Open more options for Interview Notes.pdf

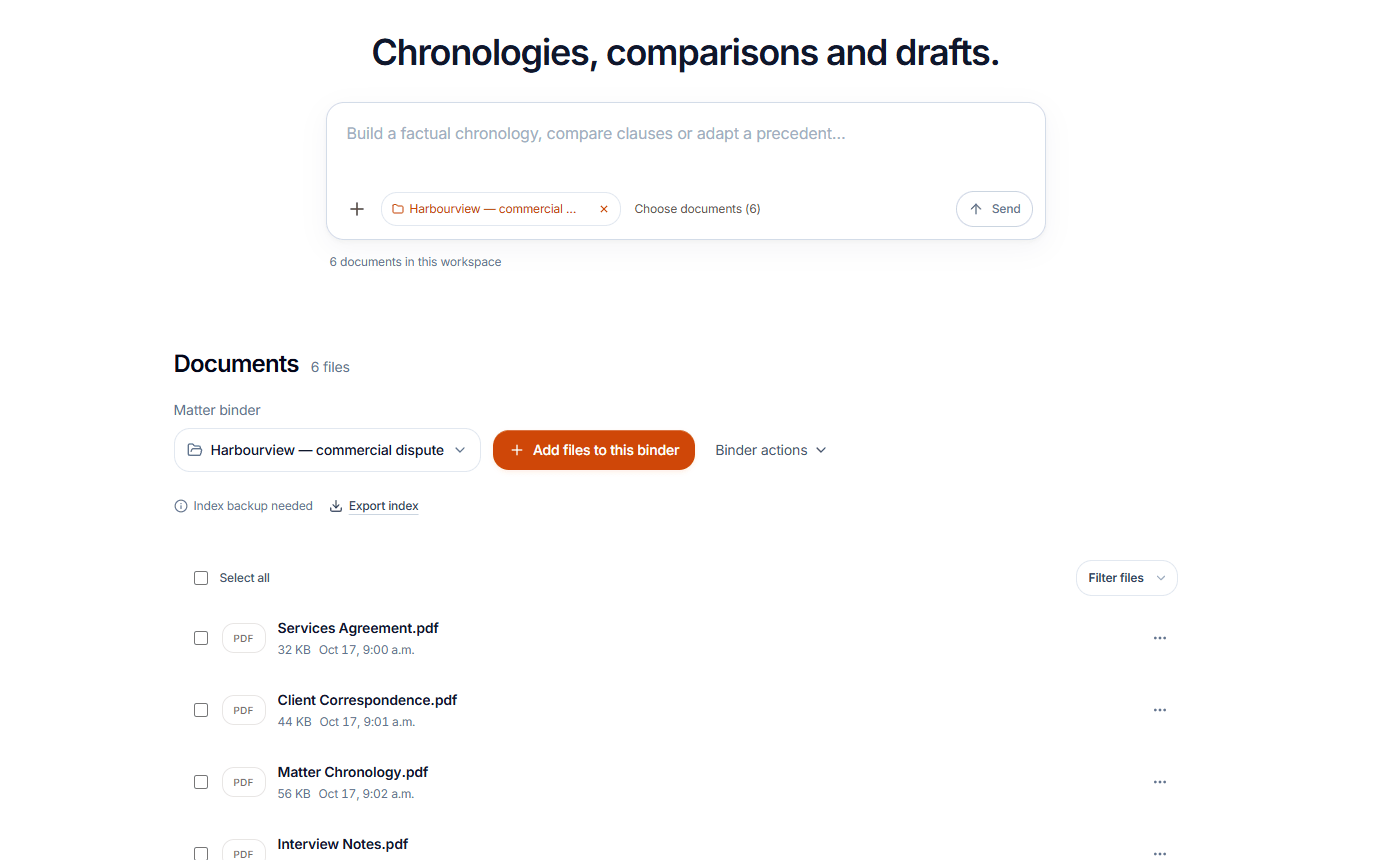tap(1160, 853)
